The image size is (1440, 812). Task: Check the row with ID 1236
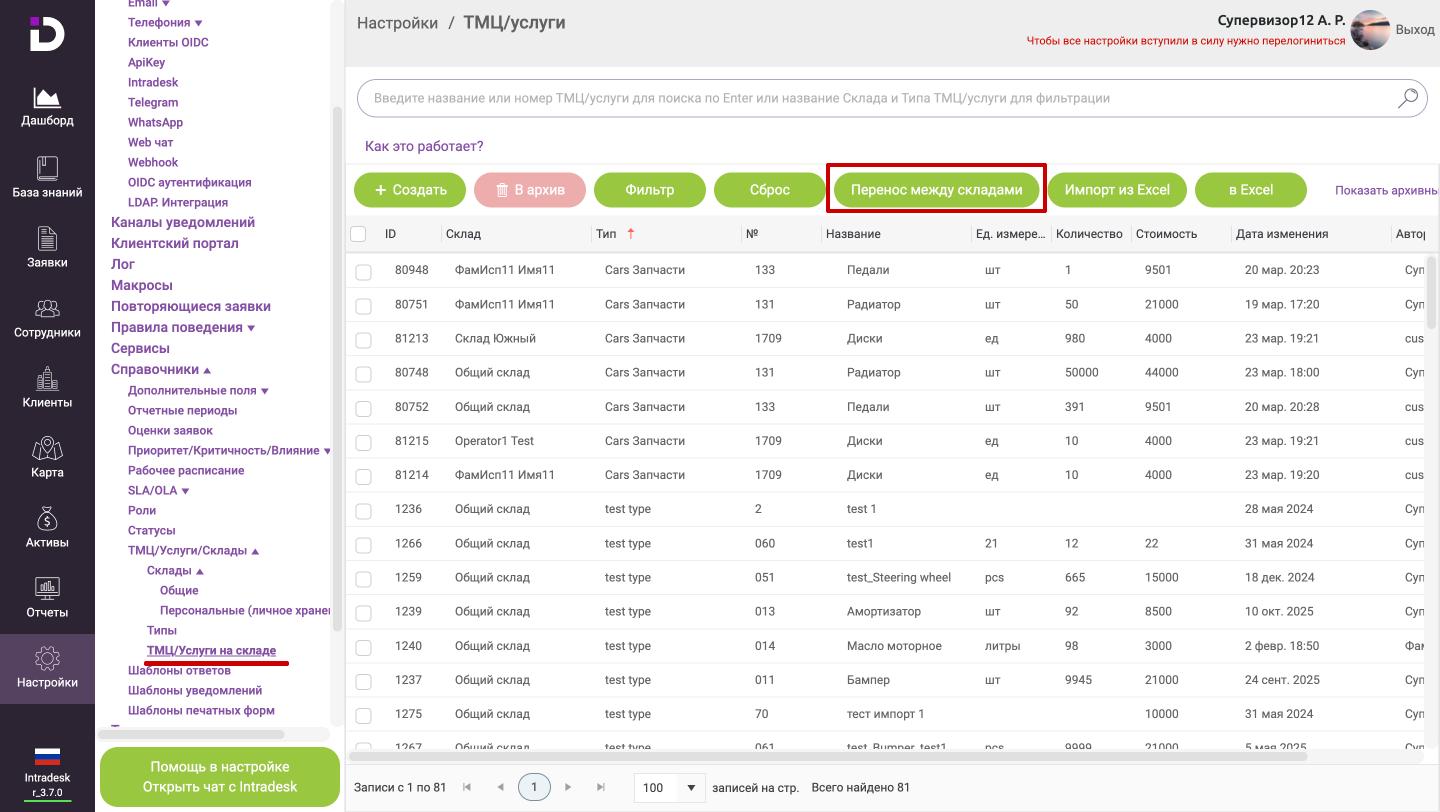pyautogui.click(x=363, y=510)
